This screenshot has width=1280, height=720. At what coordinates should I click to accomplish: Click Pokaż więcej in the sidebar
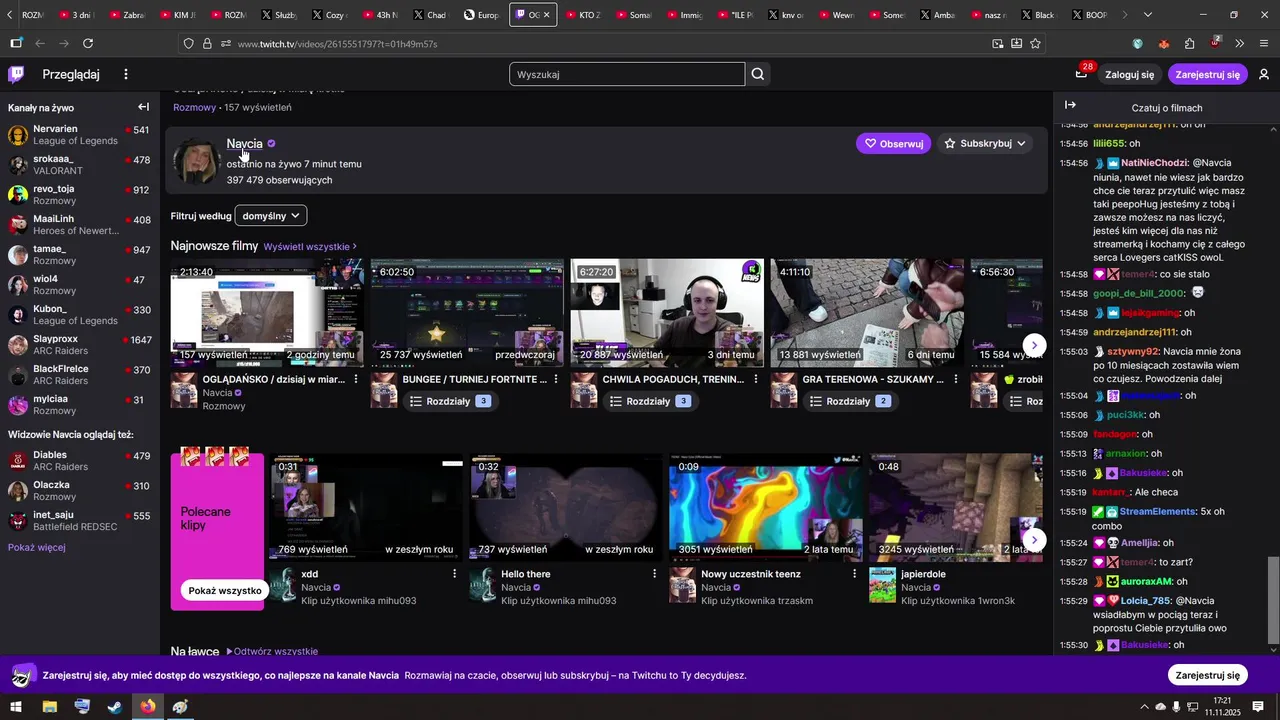click(x=37, y=547)
